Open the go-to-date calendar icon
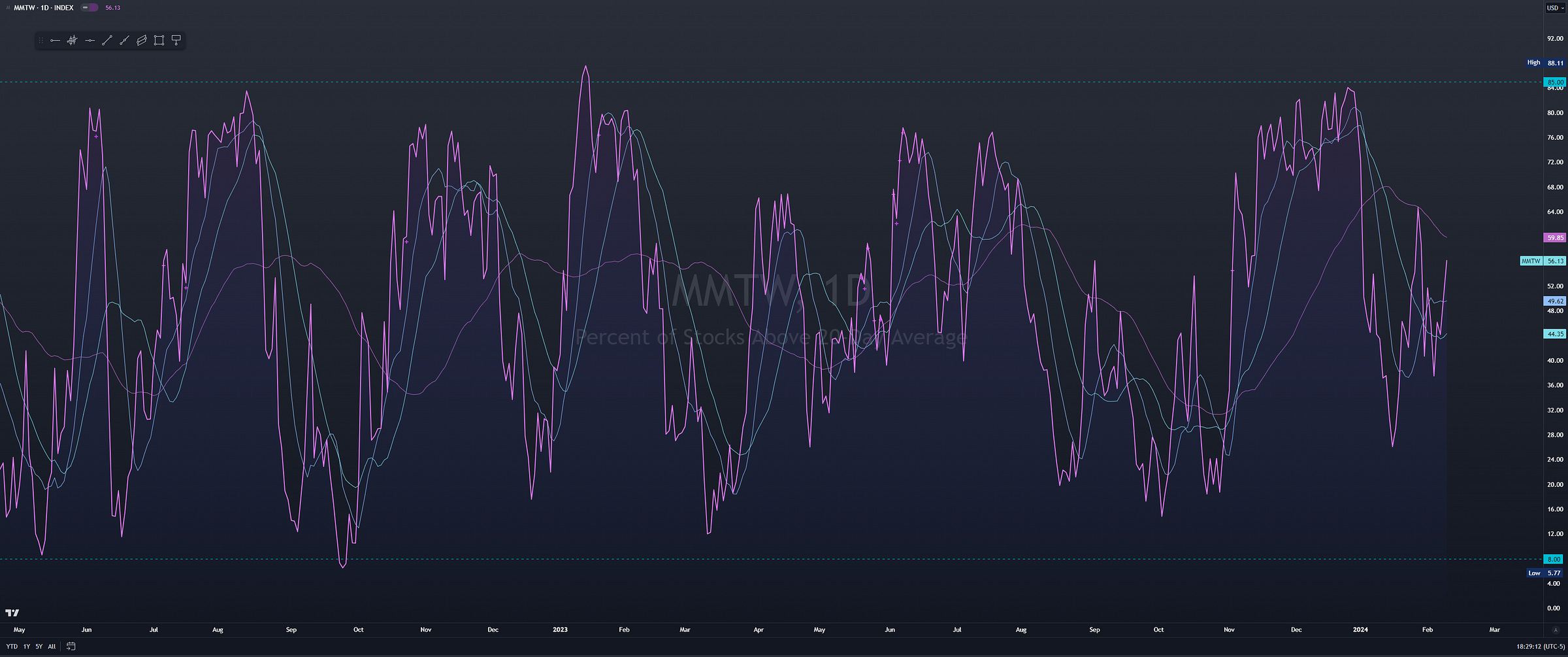The width and height of the screenshot is (1568, 657). point(71,647)
